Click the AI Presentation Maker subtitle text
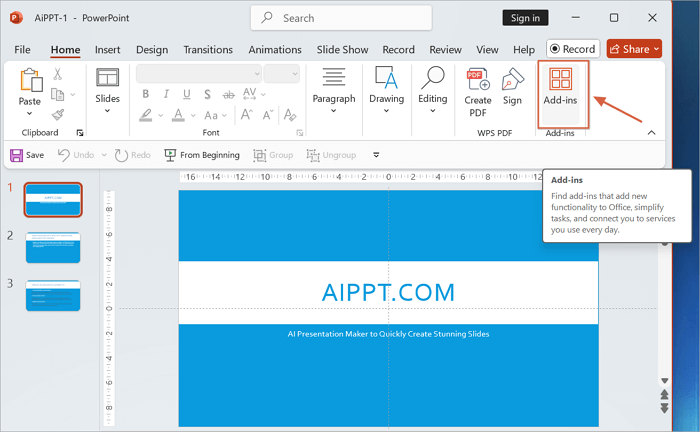The width and height of the screenshot is (700, 432). tap(388, 334)
